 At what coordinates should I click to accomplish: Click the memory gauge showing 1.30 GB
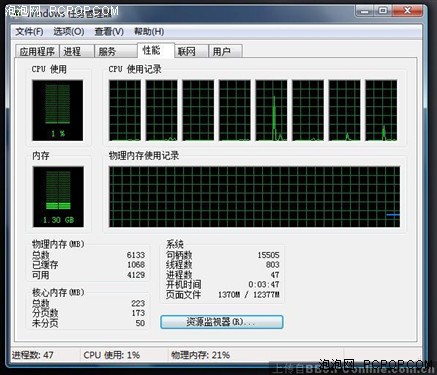[58, 197]
